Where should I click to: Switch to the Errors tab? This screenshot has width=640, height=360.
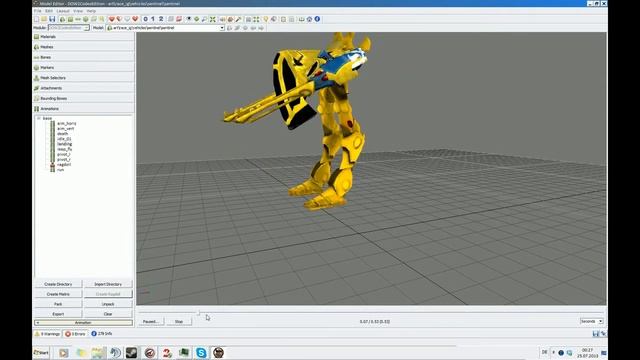coord(76,334)
